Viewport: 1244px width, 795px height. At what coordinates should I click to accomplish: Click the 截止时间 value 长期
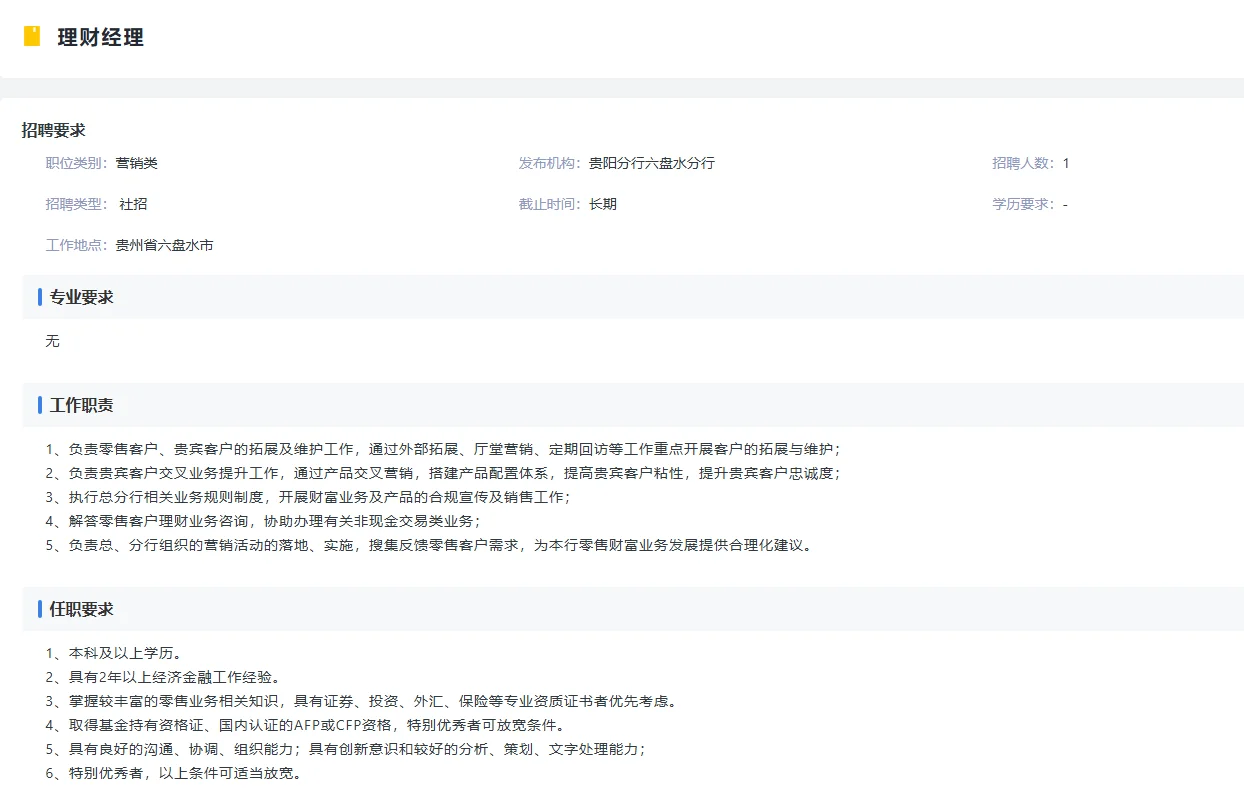click(x=603, y=203)
